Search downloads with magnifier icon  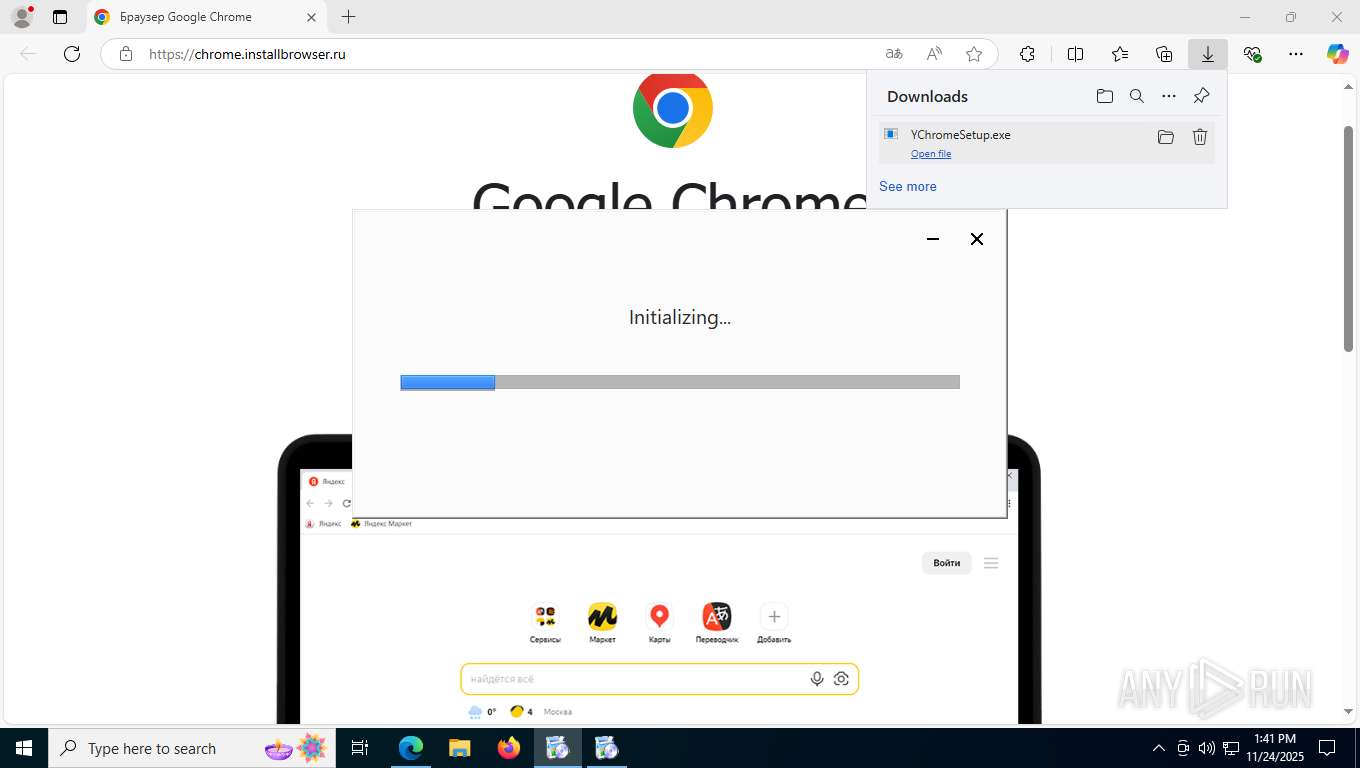click(1137, 96)
